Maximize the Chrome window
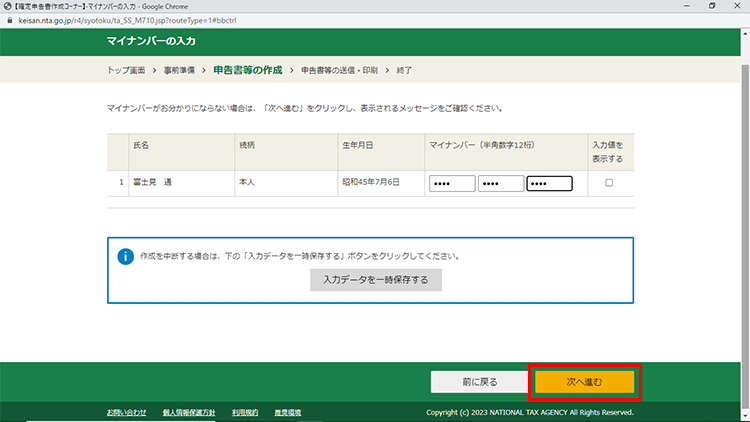 coord(711,6)
